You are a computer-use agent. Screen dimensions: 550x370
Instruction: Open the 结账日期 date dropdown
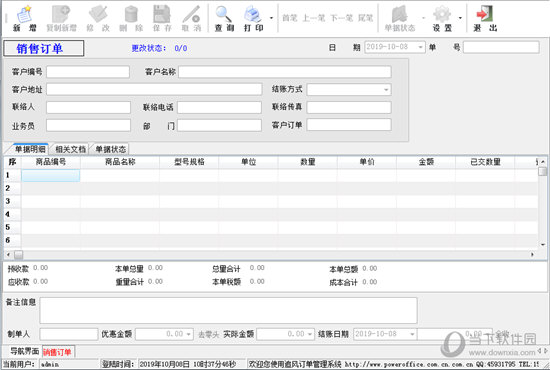[412, 334]
